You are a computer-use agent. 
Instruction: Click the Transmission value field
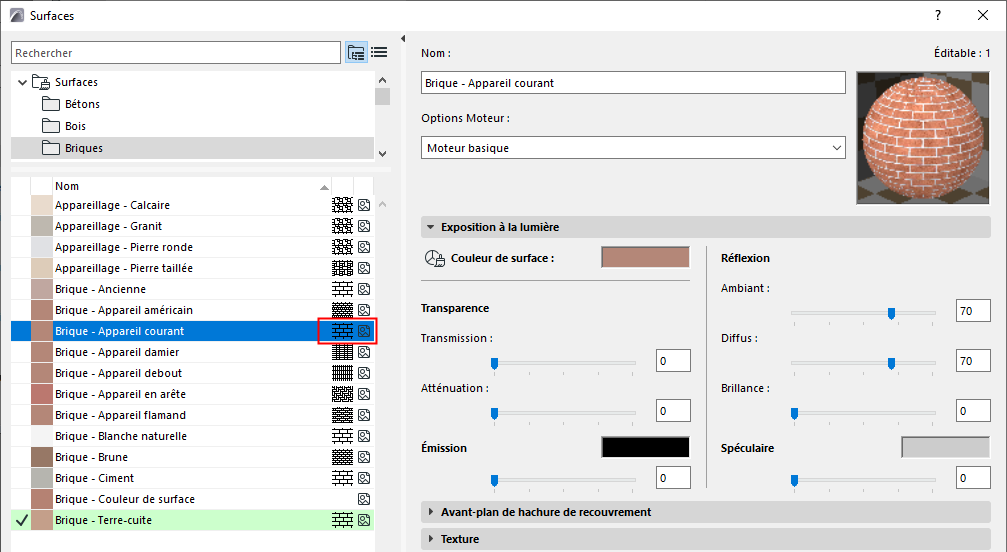(673, 361)
